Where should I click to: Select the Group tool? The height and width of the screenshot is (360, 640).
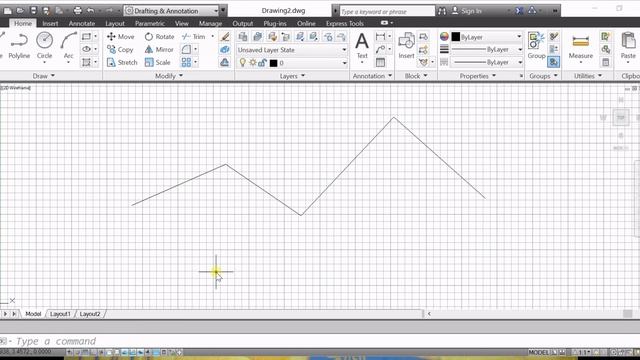click(x=536, y=46)
